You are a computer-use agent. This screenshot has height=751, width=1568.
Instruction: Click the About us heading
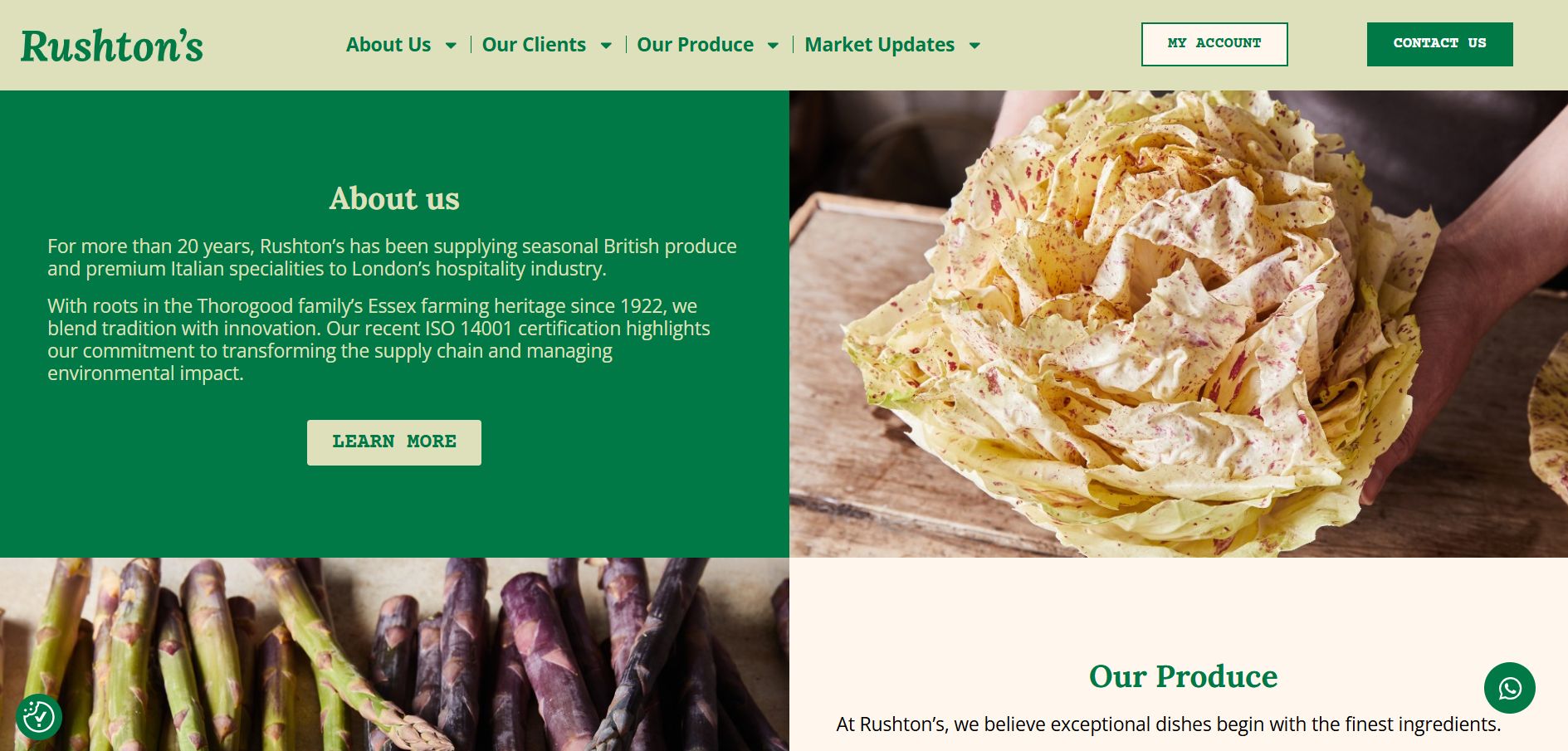[x=394, y=199]
